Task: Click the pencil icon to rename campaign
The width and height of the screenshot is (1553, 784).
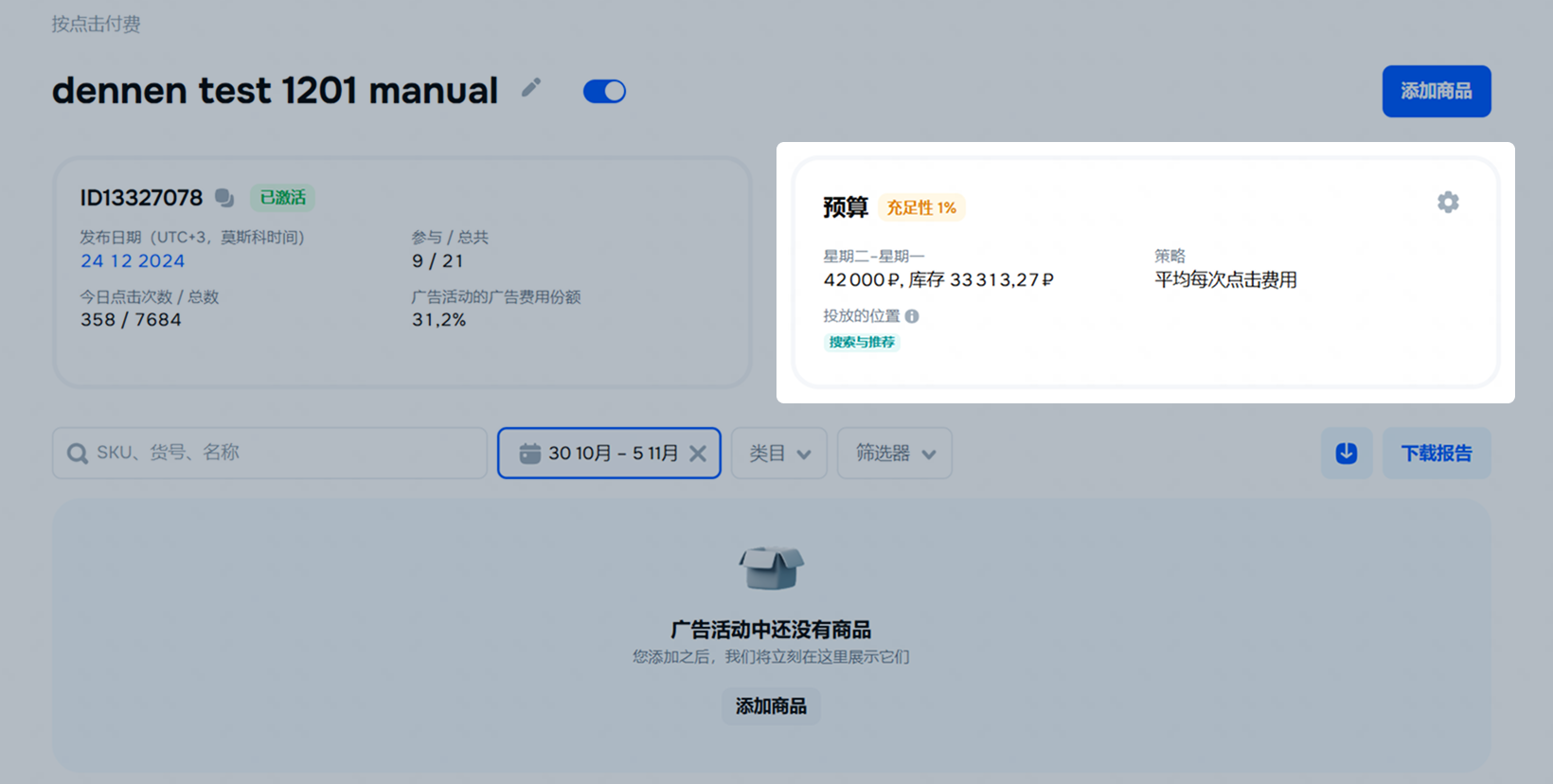Action: 531,88
